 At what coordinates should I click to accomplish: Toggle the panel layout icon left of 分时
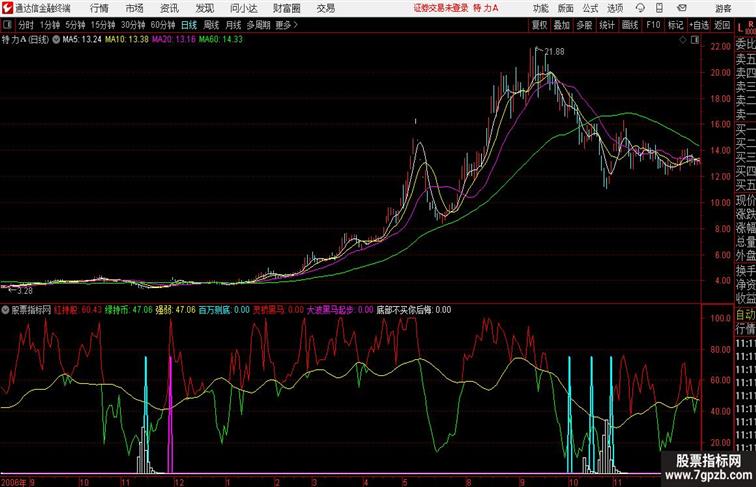[7, 25]
